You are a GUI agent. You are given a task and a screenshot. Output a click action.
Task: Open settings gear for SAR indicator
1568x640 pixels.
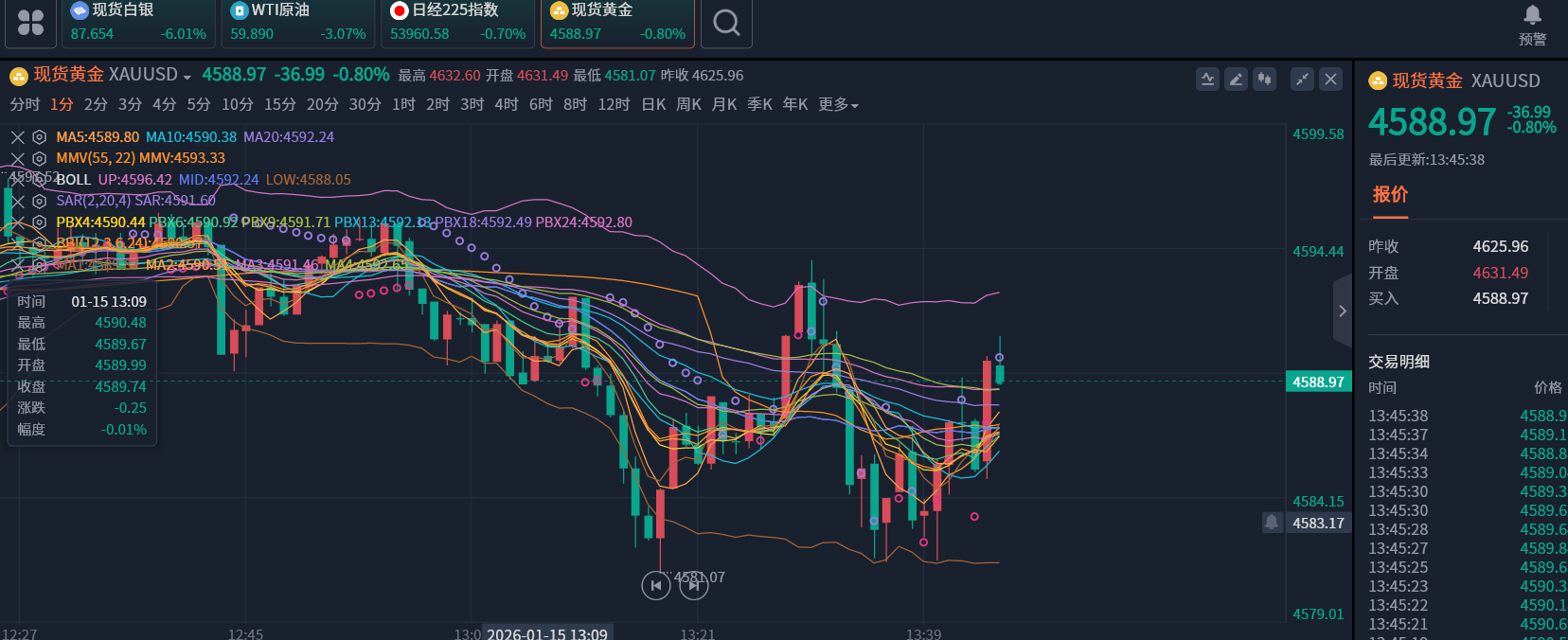tap(39, 201)
